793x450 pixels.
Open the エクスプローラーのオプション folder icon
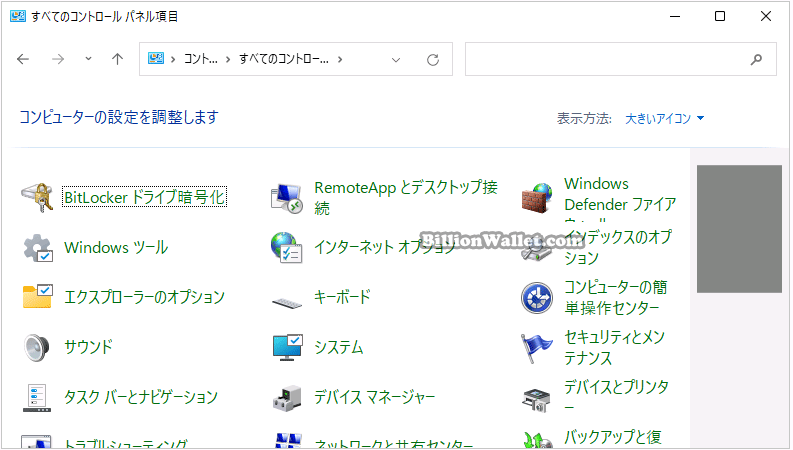37,297
